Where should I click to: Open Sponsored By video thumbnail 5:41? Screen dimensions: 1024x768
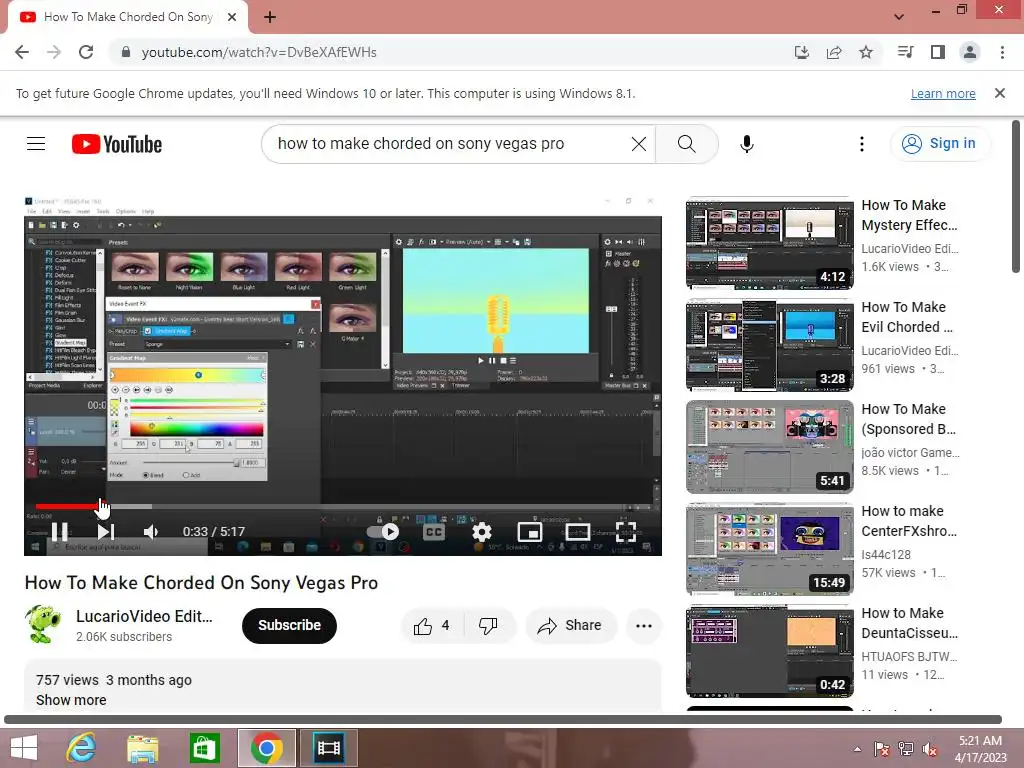coord(769,447)
